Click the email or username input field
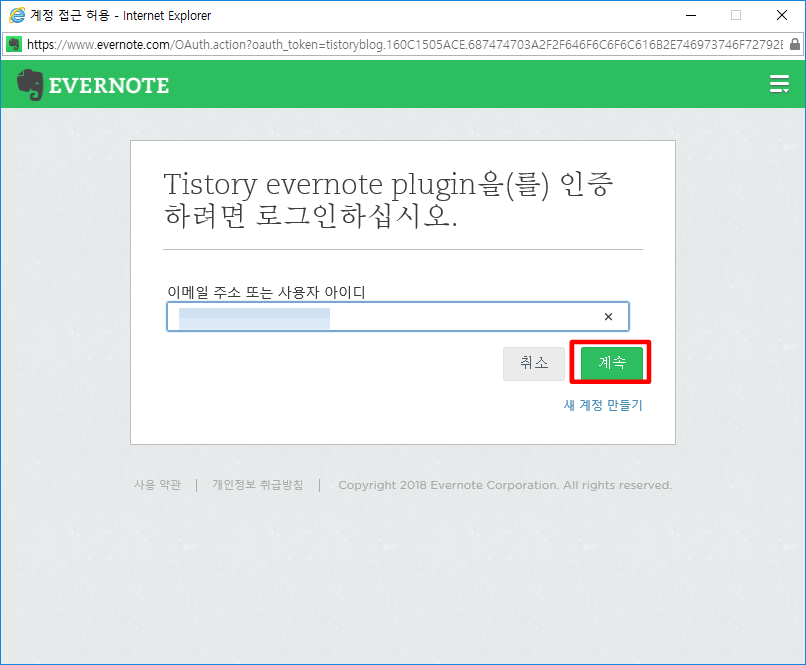This screenshot has height=665, width=806. [397, 317]
